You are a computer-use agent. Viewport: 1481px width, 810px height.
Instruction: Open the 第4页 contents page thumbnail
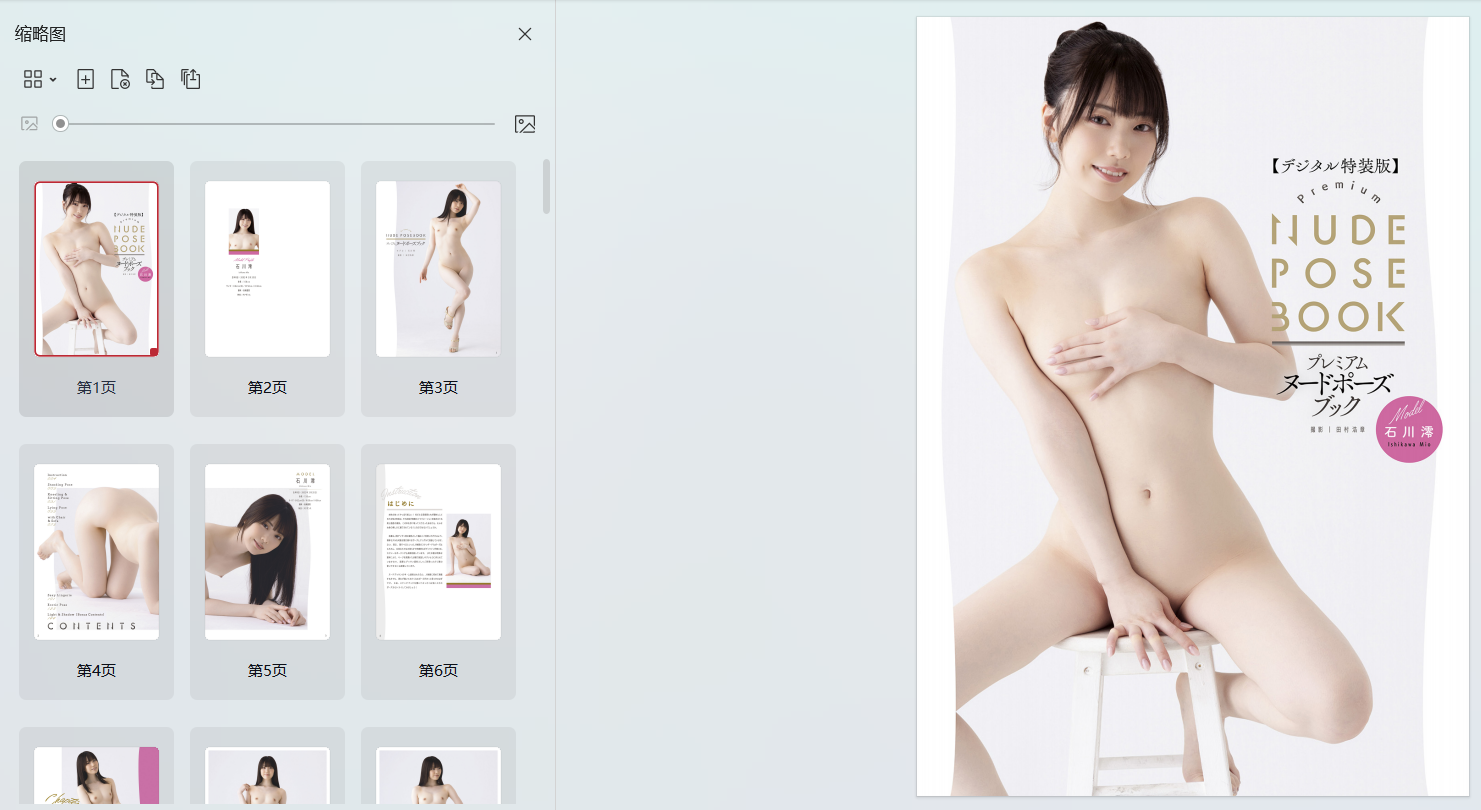[96, 552]
